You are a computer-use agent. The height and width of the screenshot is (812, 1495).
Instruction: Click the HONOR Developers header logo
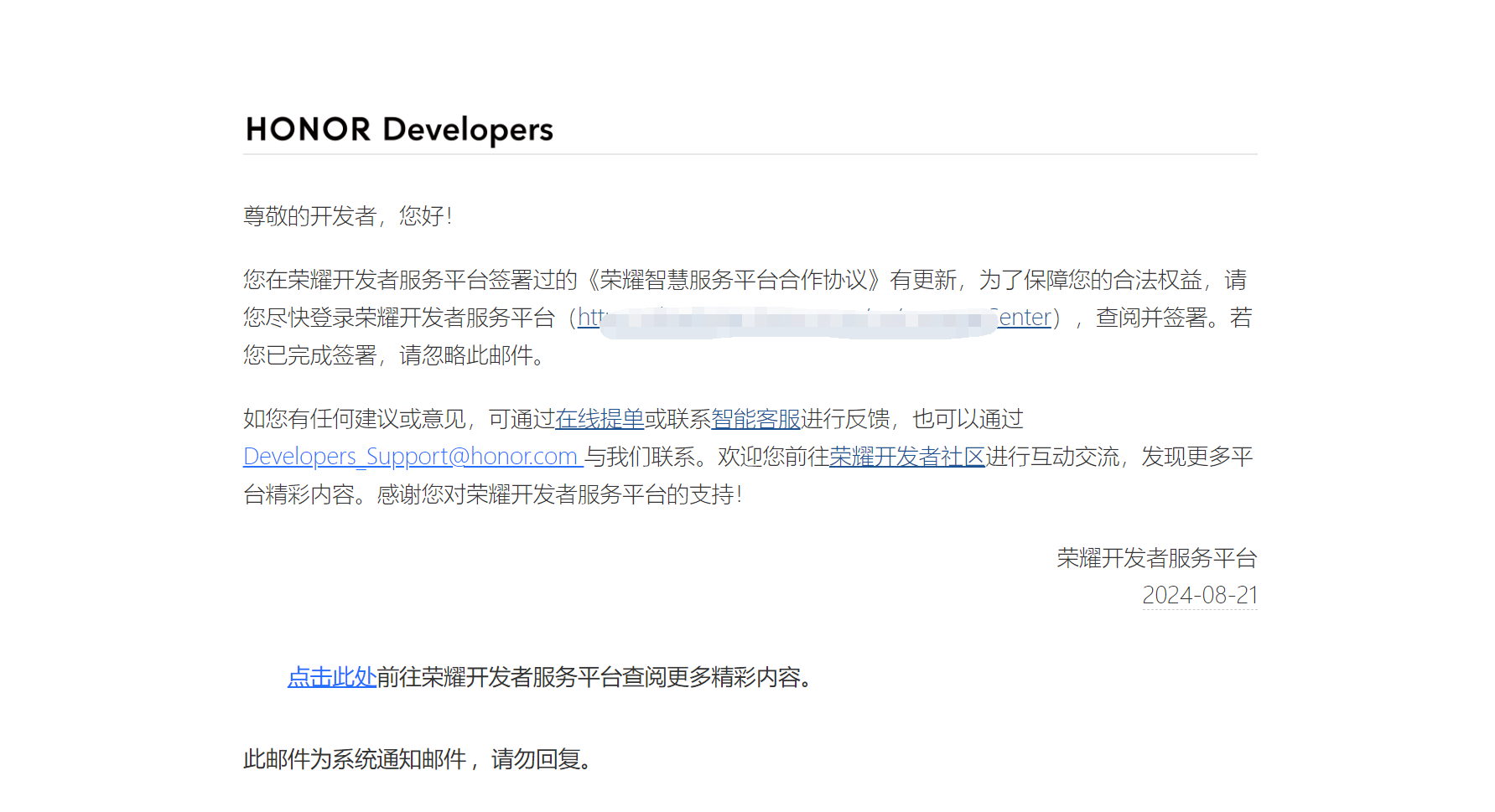pyautogui.click(x=399, y=130)
